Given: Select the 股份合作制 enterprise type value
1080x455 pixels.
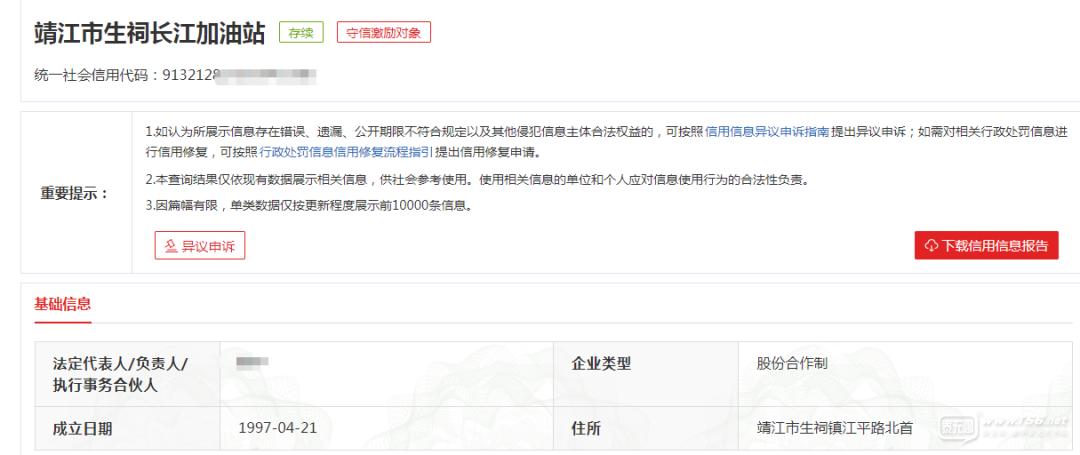Looking at the screenshot, I should pos(792,363).
